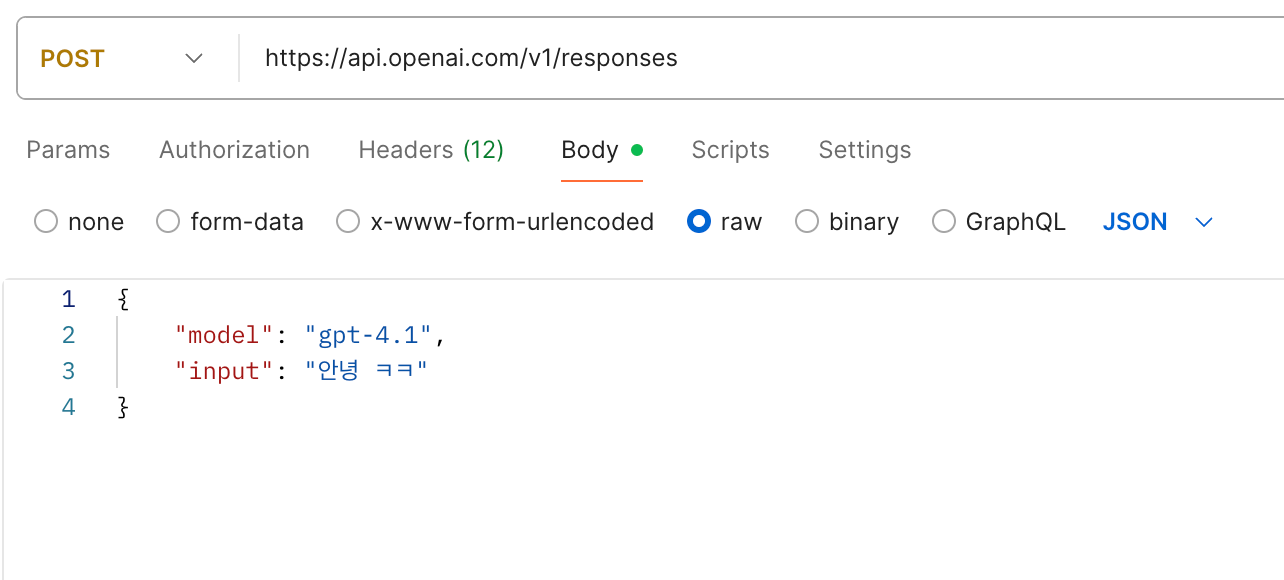1284x580 pixels.
Task: Open the Authorization tab
Action: tap(234, 150)
